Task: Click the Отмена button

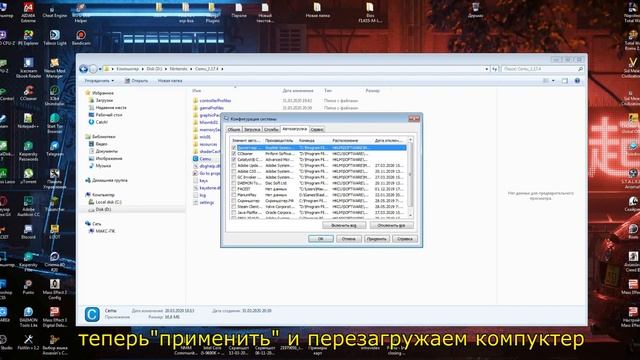Action: tap(349, 239)
